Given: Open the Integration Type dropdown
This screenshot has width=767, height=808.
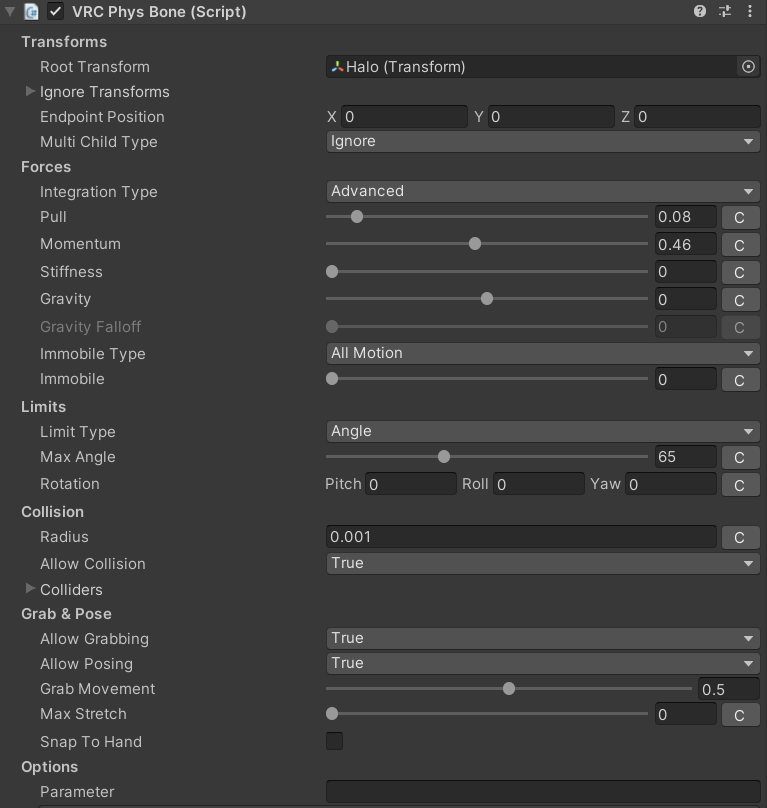Looking at the screenshot, I should 543,191.
